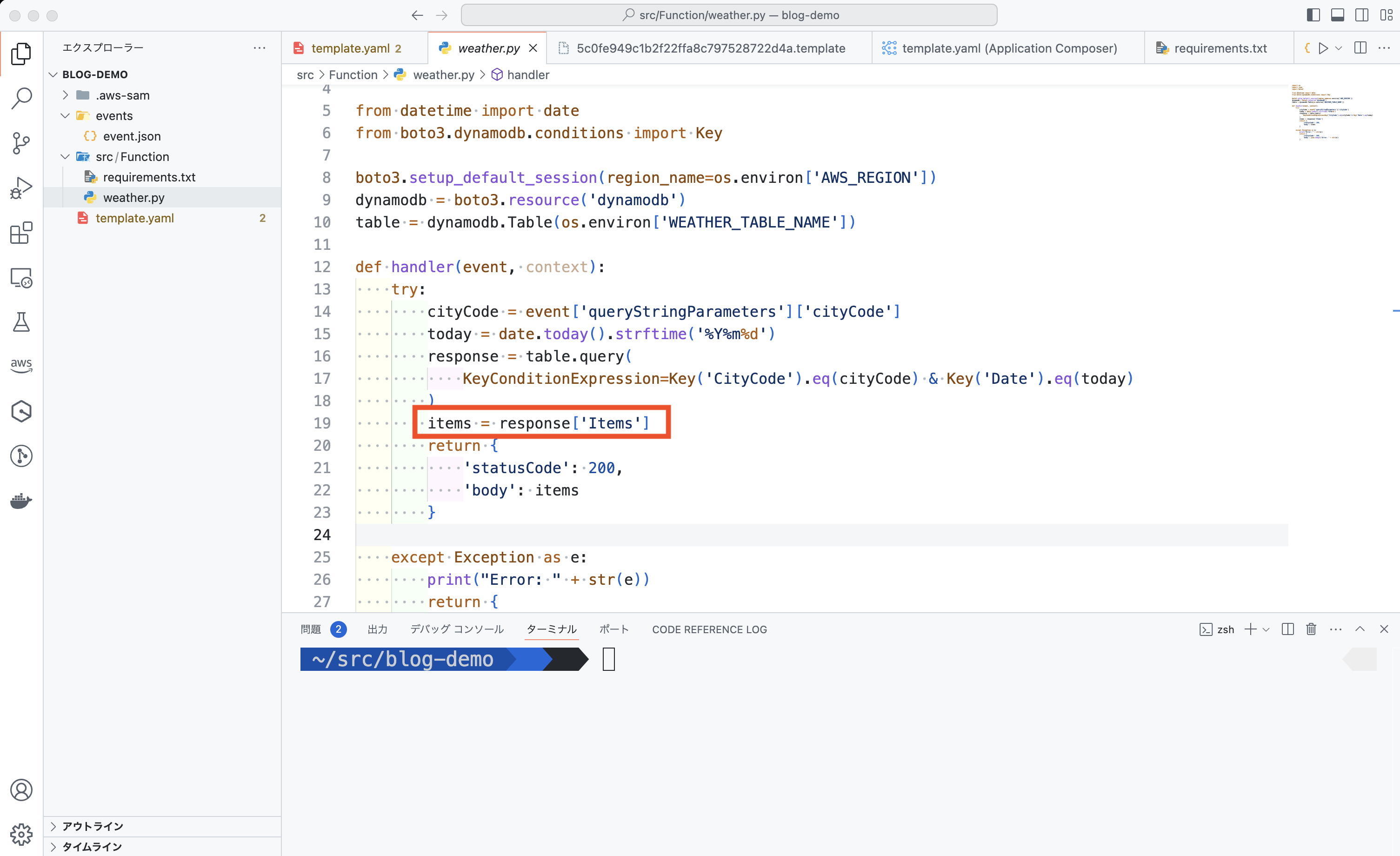The height and width of the screenshot is (856, 1400).
Task: Open the overflow tab icon next to requirements.txt
Action: (1307, 48)
